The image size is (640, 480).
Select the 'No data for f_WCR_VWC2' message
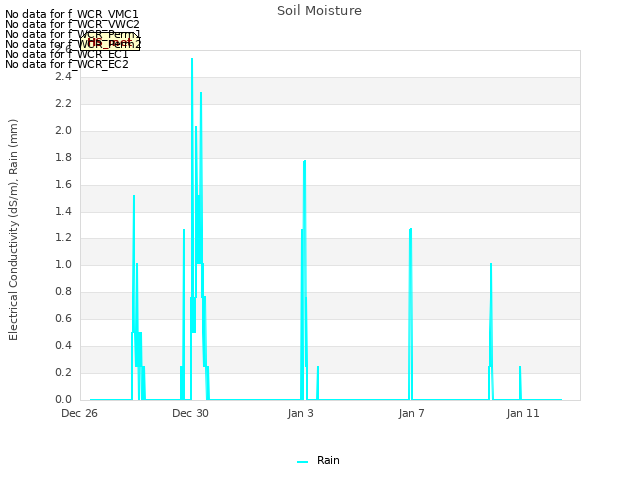coord(72,24)
